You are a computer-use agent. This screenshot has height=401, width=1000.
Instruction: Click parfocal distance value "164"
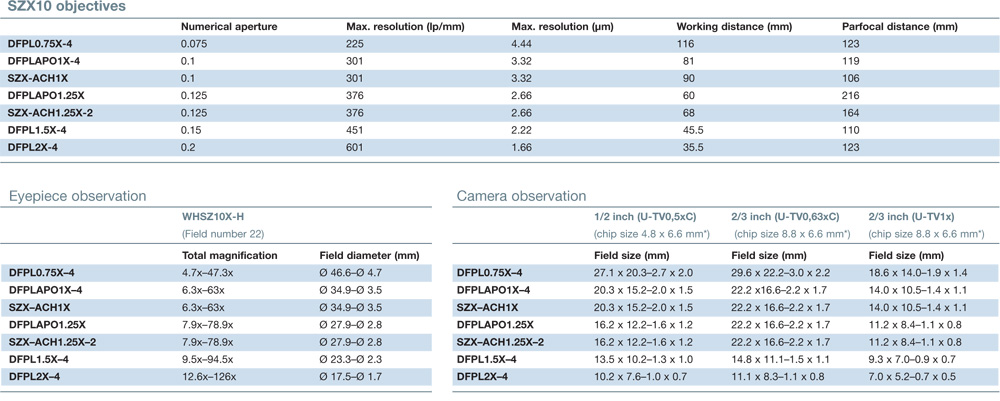851,113
